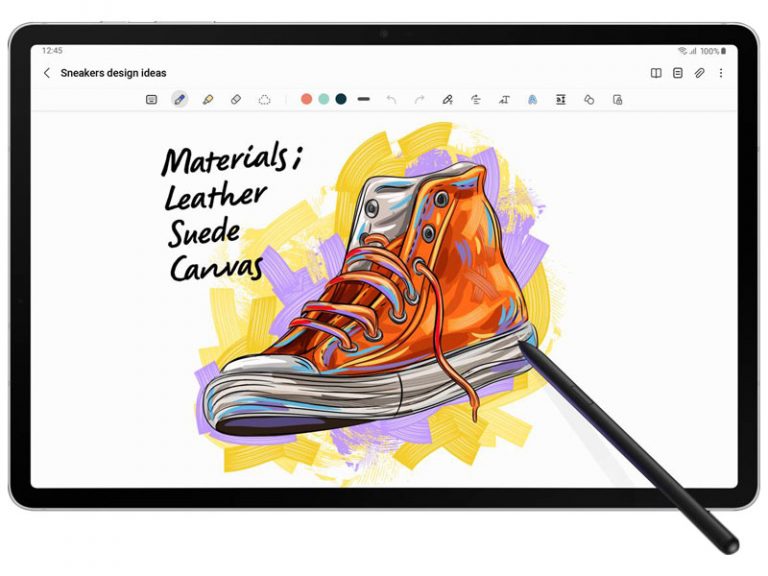Tap the straighten handwriting icon
768x576 pixels.
point(476,99)
